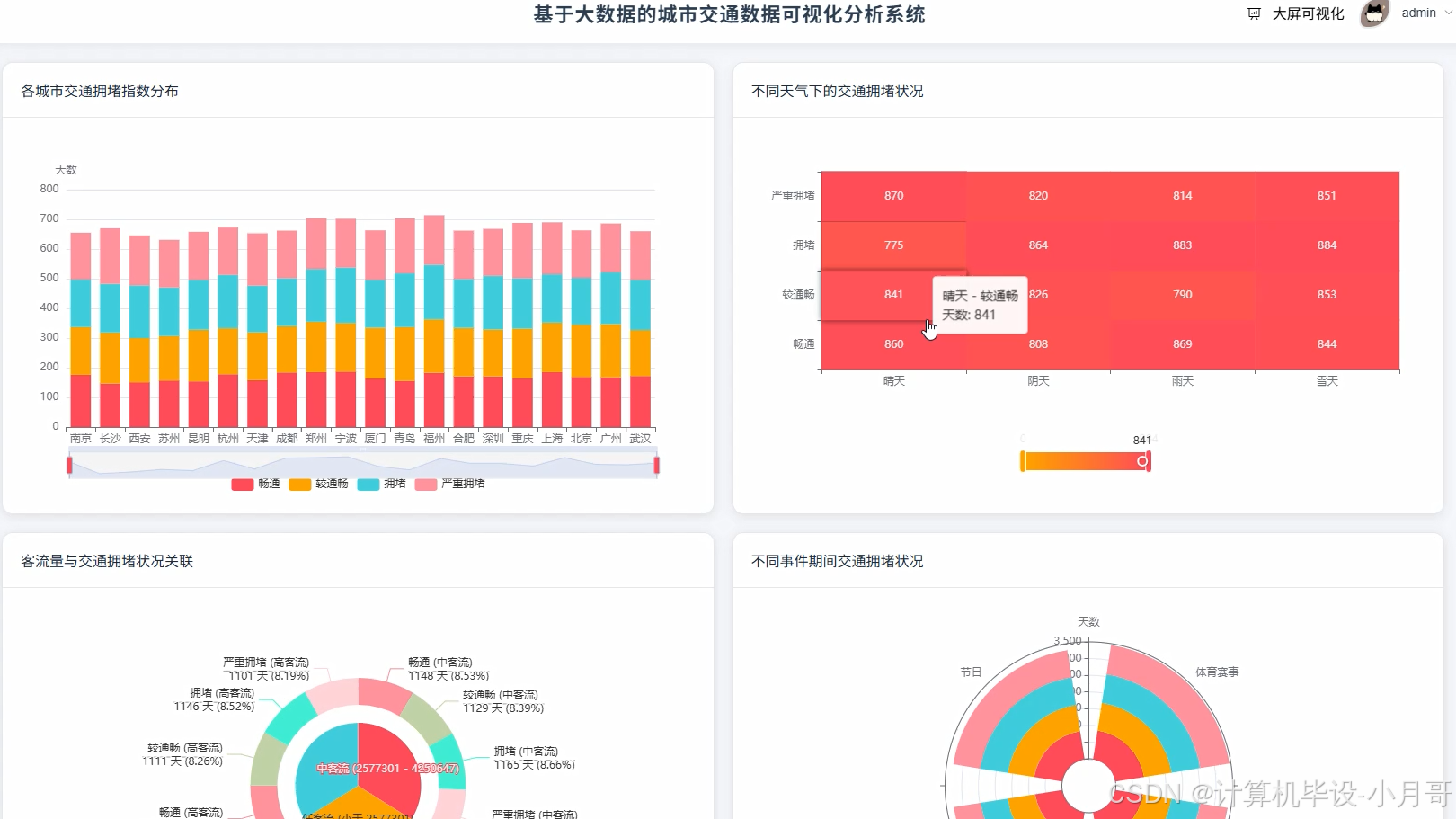Open the admin account dropdown
This screenshot has width=1456, height=819.
coord(1426,13)
